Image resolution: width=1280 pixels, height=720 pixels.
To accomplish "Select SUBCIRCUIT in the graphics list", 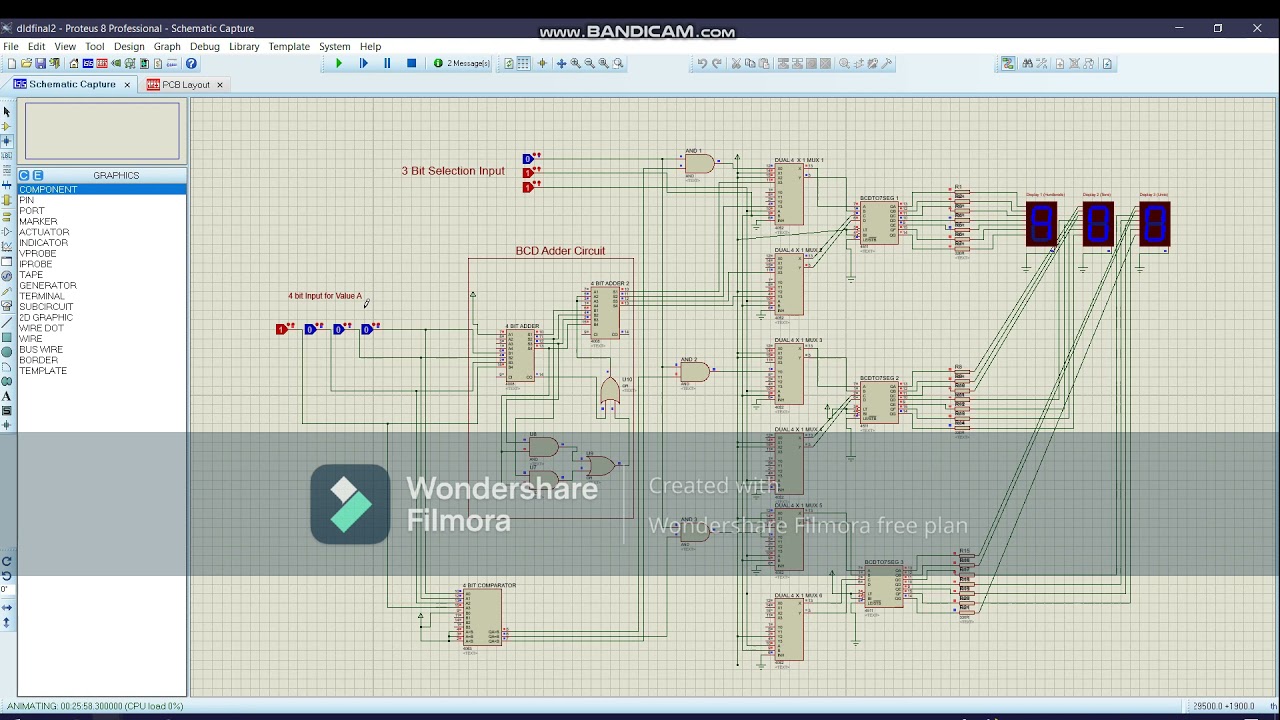I will click(101, 307).
